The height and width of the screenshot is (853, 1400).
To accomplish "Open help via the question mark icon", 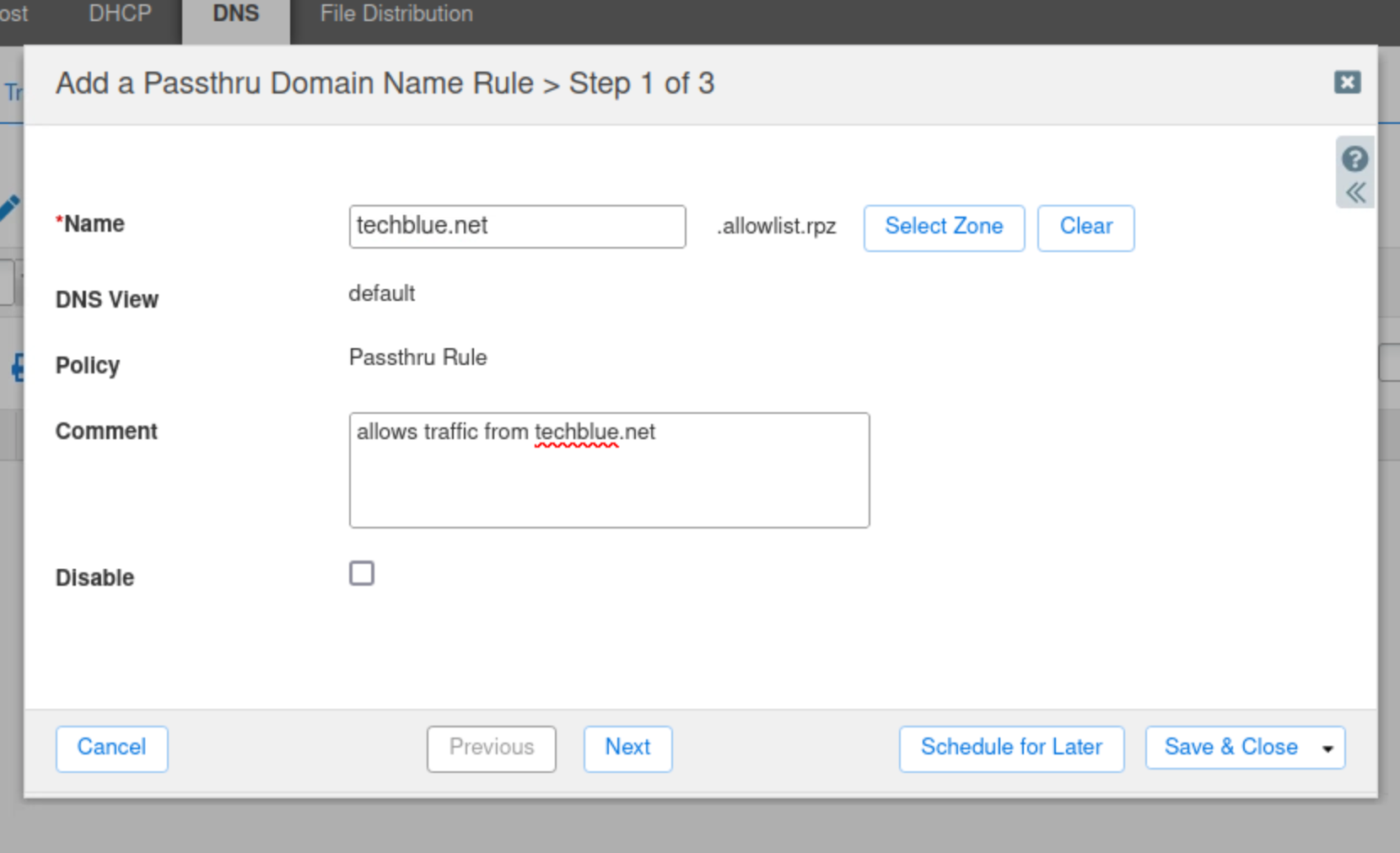I will (x=1354, y=158).
